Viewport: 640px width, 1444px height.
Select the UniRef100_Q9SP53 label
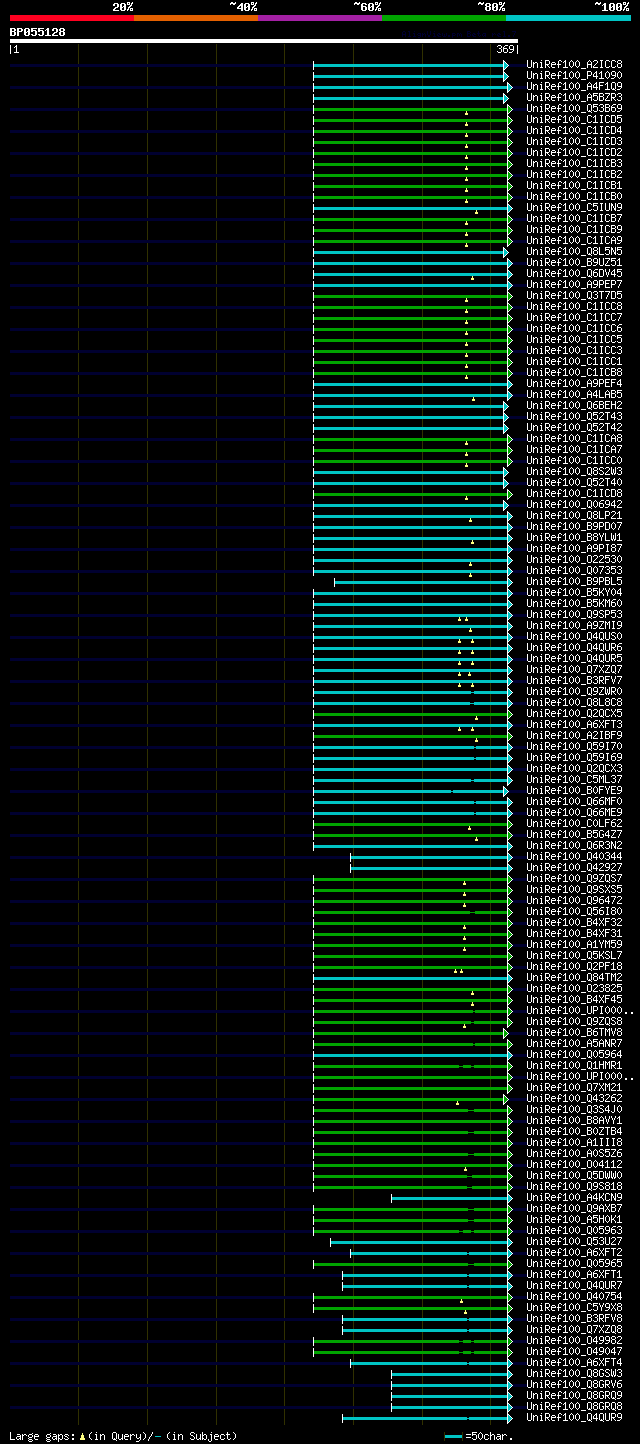tap(574, 614)
